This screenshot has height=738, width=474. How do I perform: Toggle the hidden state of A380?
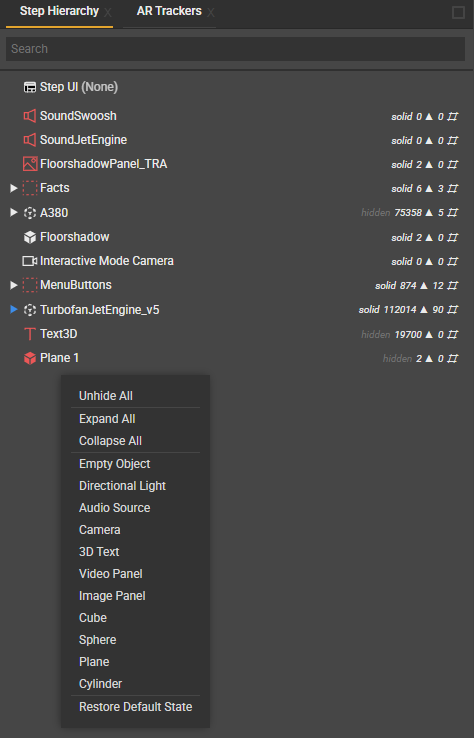[x=375, y=213]
